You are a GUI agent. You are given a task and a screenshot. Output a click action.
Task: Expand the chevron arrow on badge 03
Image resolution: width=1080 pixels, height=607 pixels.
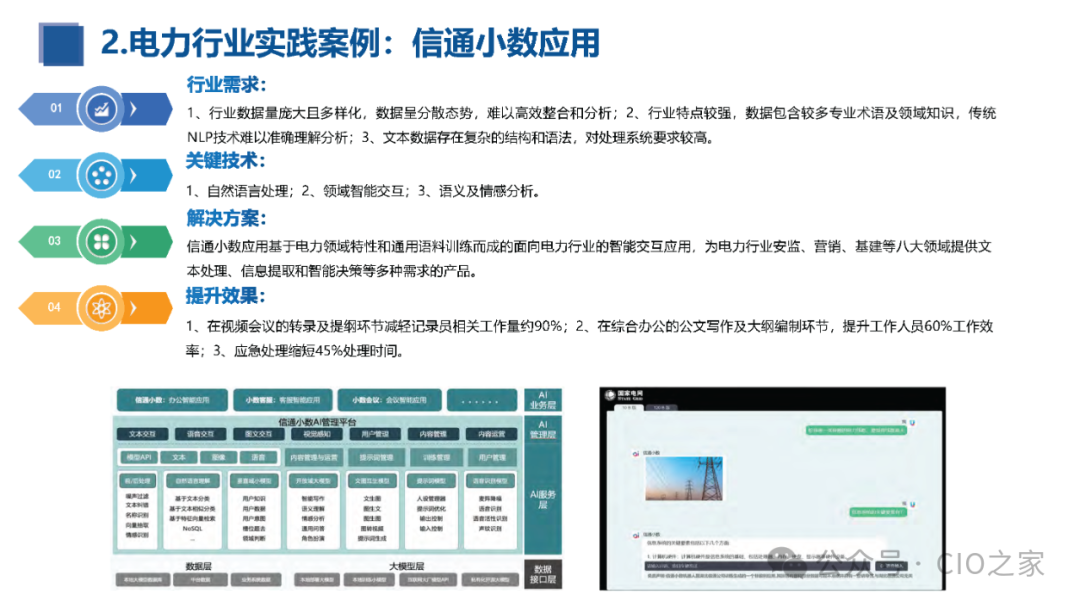point(134,242)
